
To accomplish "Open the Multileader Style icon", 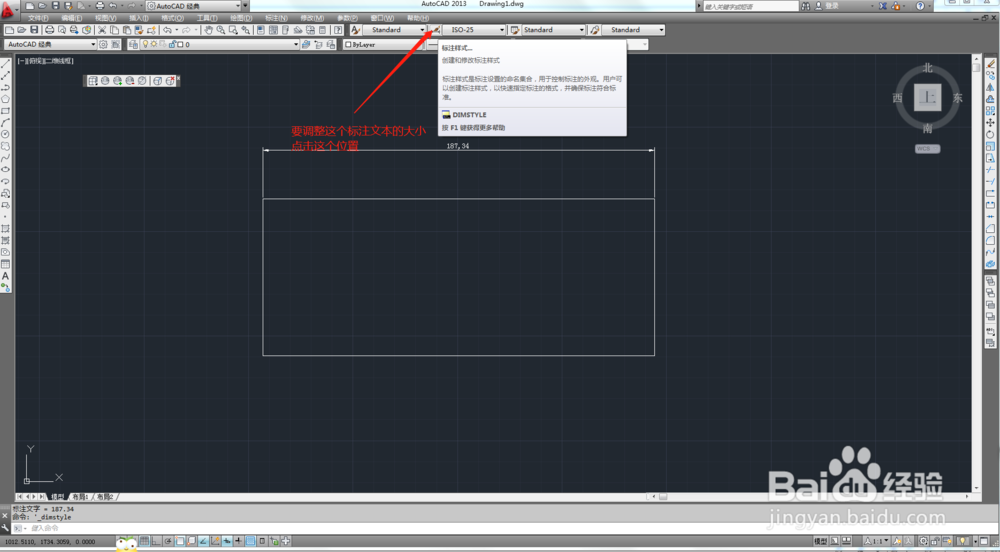I will point(594,30).
